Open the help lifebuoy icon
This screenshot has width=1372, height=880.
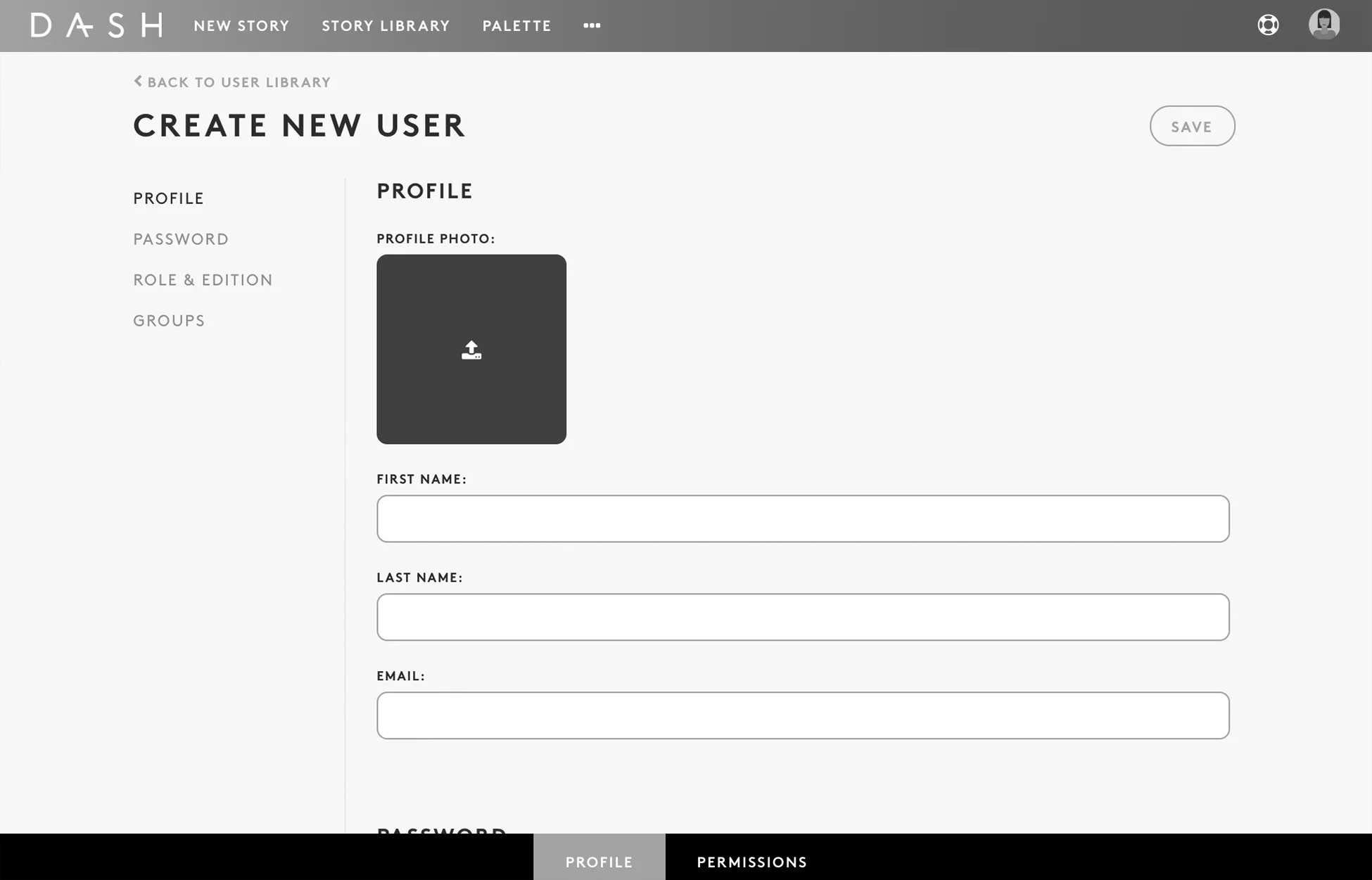[1268, 25]
